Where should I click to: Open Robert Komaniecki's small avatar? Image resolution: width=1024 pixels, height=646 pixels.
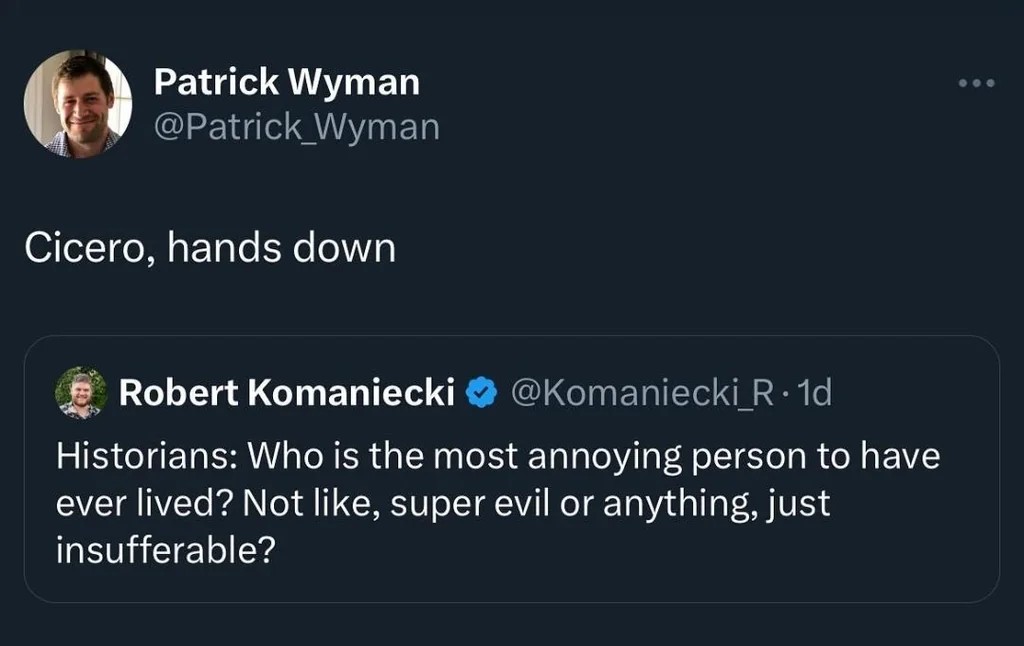coord(80,393)
